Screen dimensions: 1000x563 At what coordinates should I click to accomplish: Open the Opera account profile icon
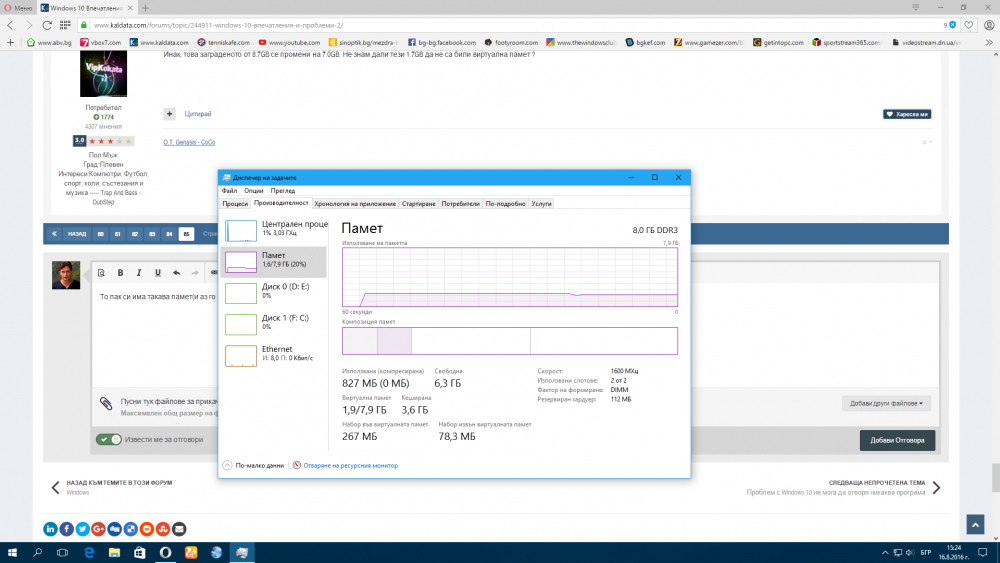[x=989, y=25]
